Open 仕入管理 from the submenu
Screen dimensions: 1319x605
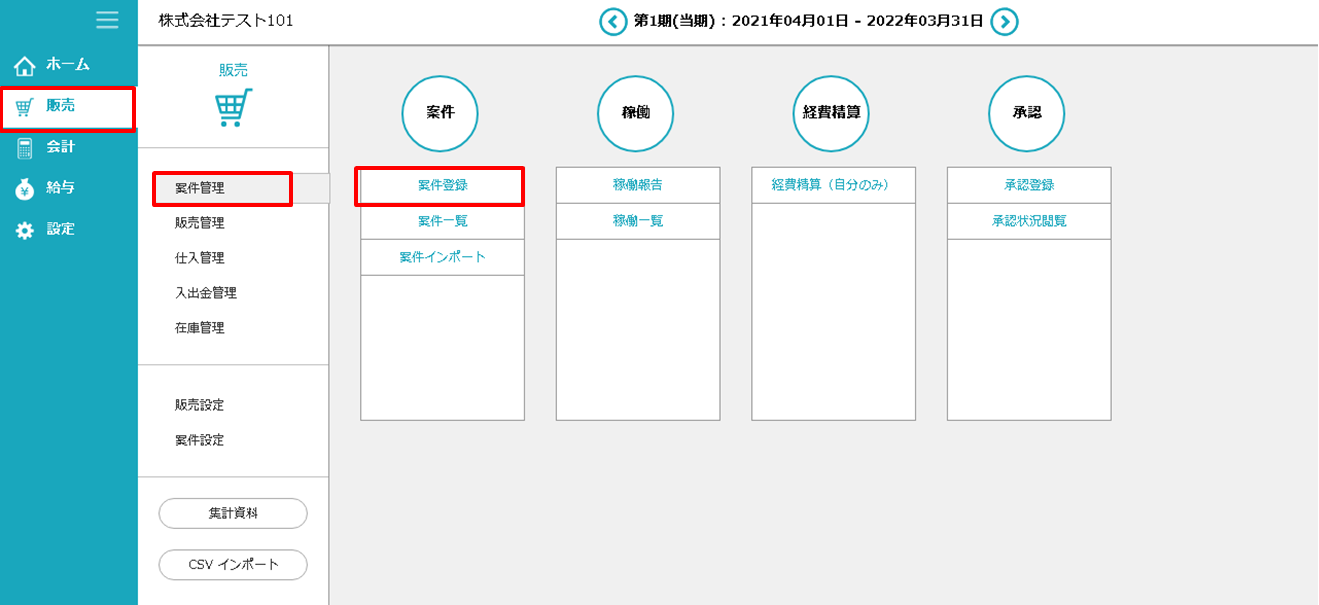[x=200, y=258]
